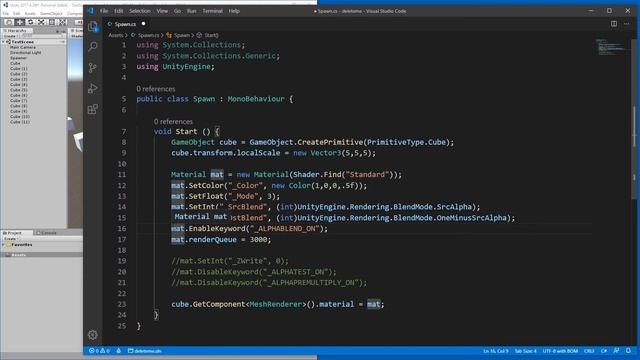Click the feedback icon in status bar

pos(616,351)
